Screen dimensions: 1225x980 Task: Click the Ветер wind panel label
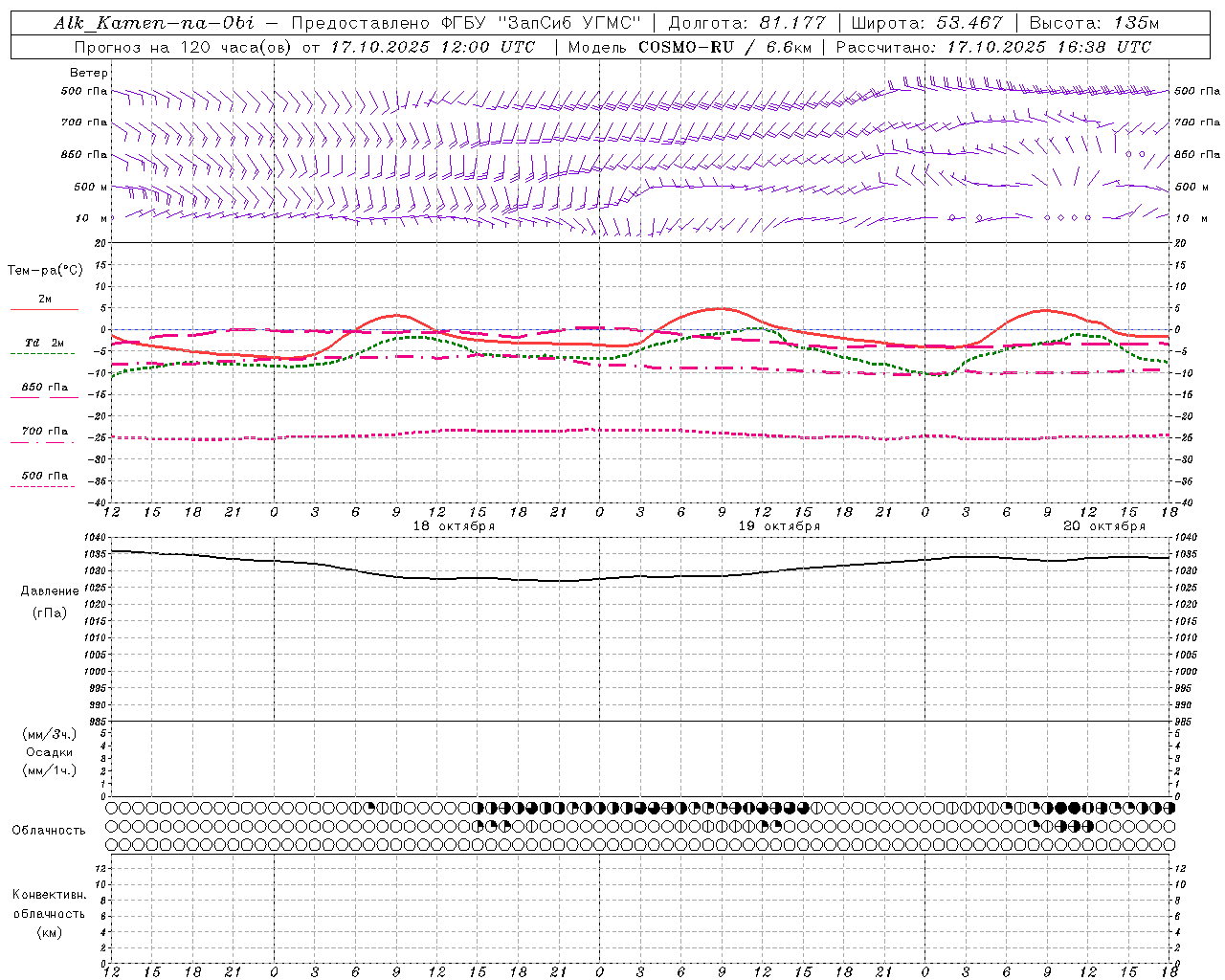click(89, 73)
